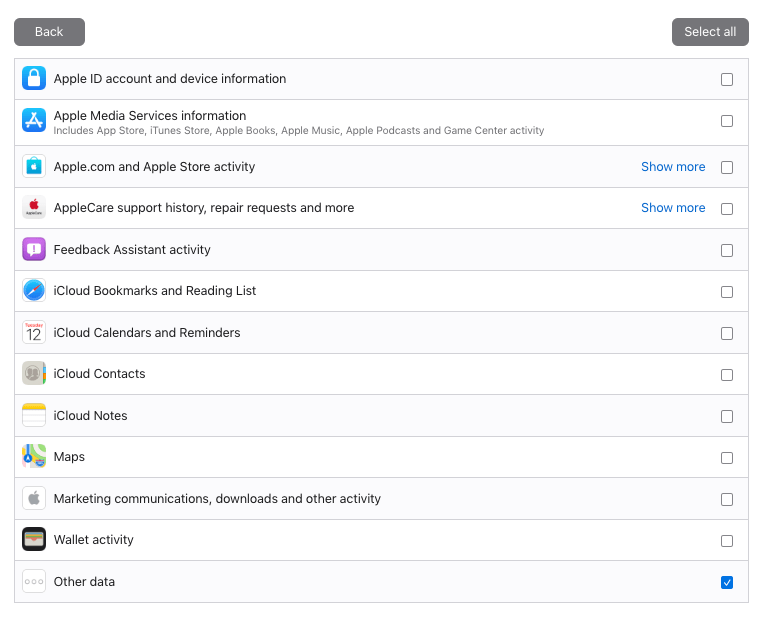Image resolution: width=769 pixels, height=618 pixels.
Task: Click 'Apple Media Services information' label
Action: click(x=150, y=116)
